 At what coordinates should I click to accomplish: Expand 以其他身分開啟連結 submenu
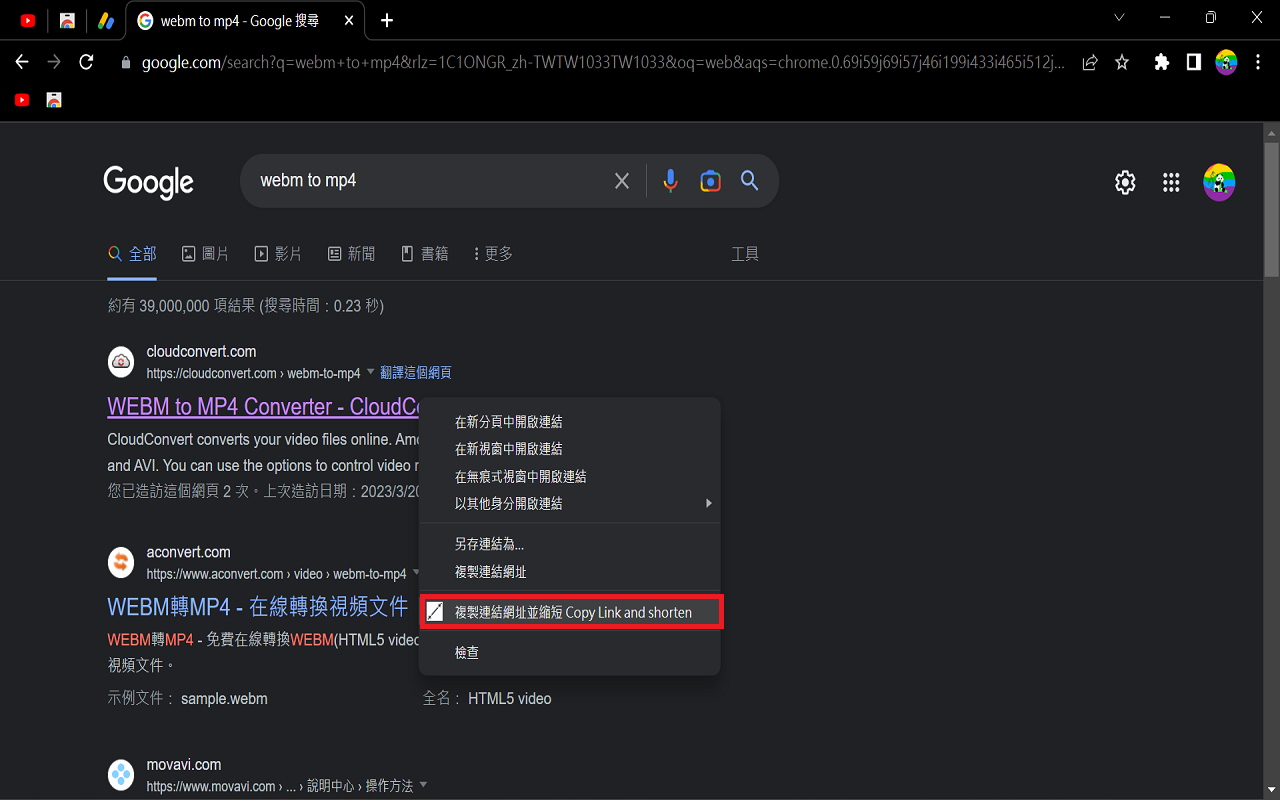[x=569, y=504]
